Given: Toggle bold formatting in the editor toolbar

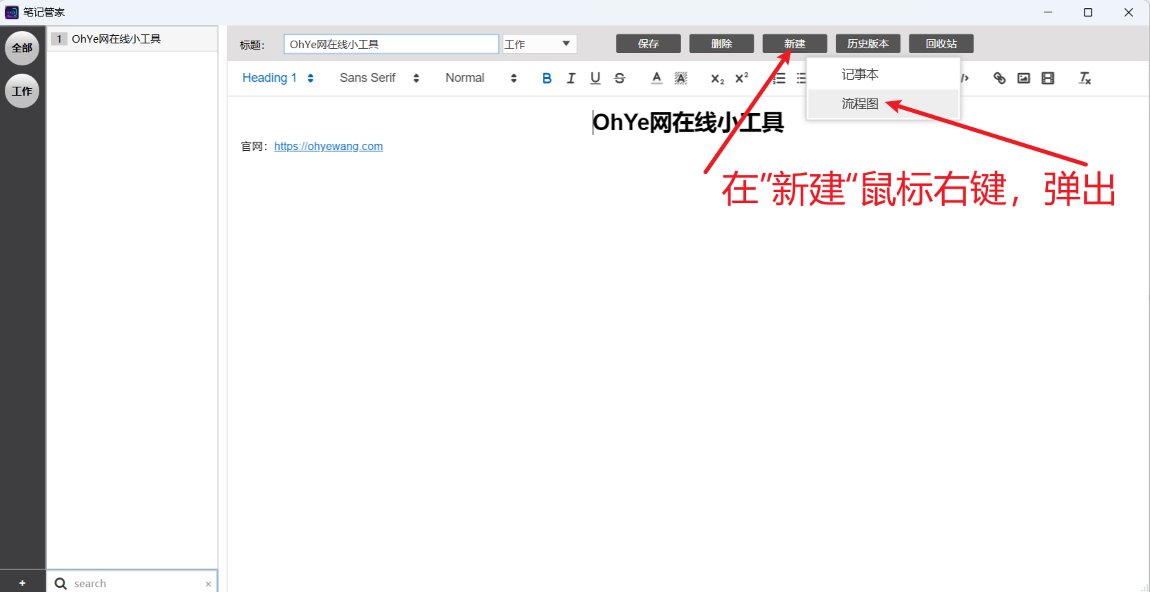Looking at the screenshot, I should 547,78.
